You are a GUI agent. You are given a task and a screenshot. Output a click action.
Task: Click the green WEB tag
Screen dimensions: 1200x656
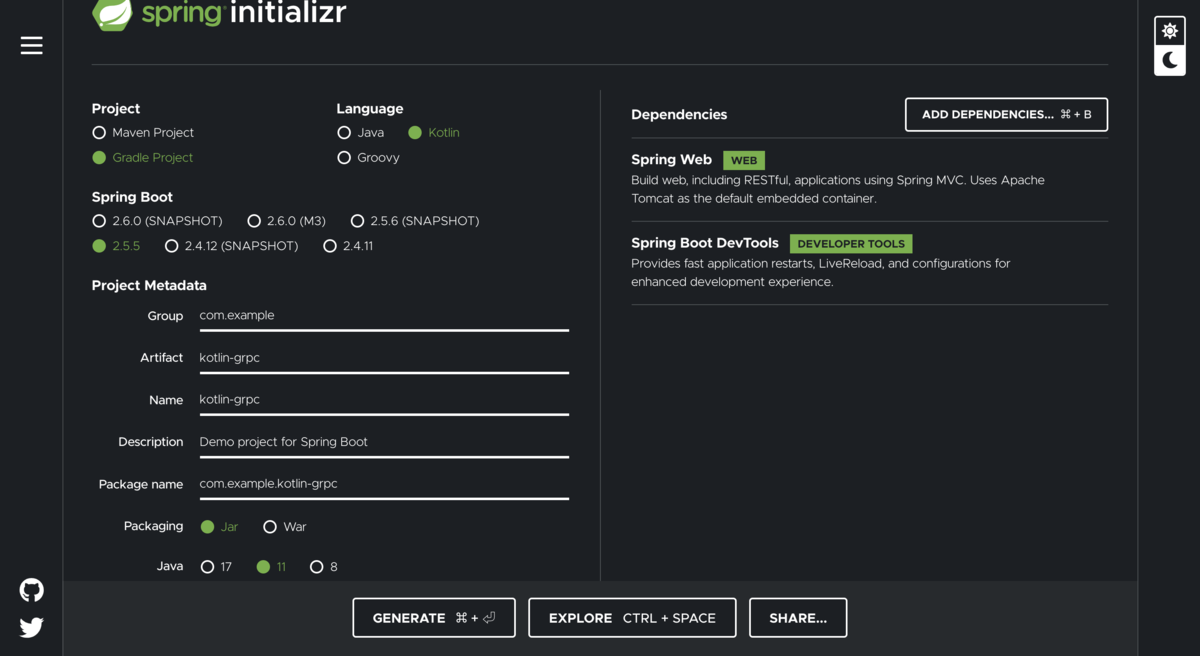point(744,160)
